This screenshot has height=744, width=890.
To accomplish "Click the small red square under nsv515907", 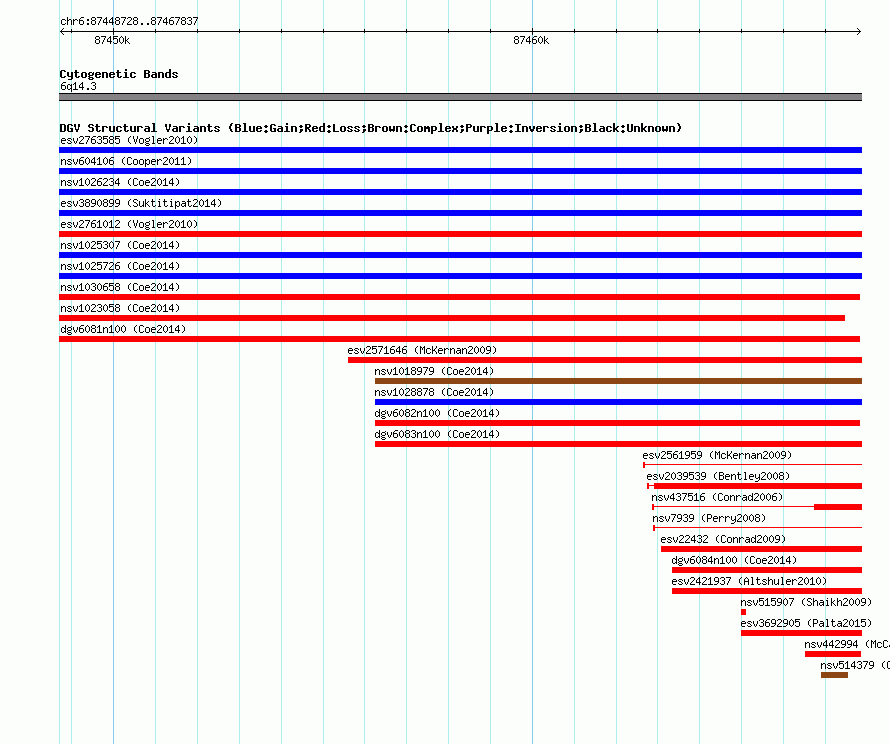I will (743, 612).
